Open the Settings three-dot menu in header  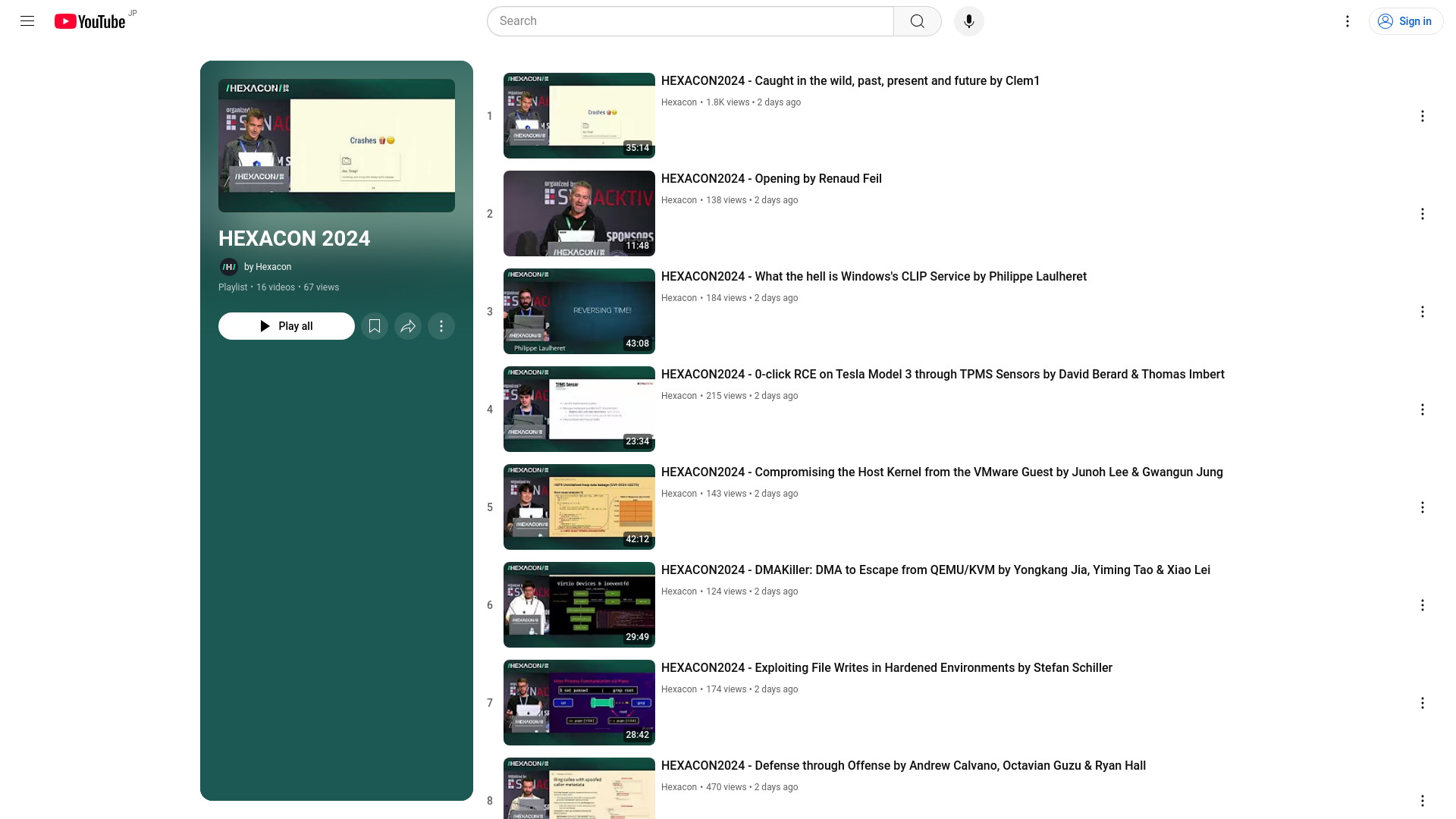pyautogui.click(x=1348, y=21)
